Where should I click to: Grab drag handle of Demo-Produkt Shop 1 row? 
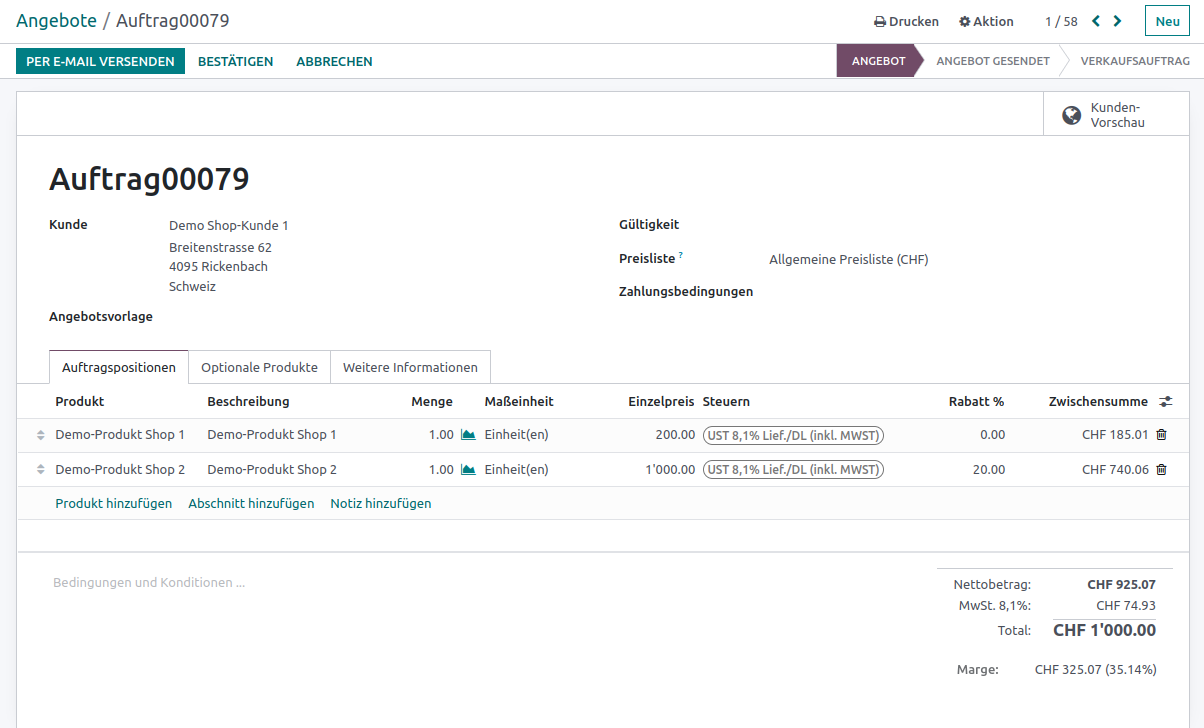pyautogui.click(x=41, y=435)
